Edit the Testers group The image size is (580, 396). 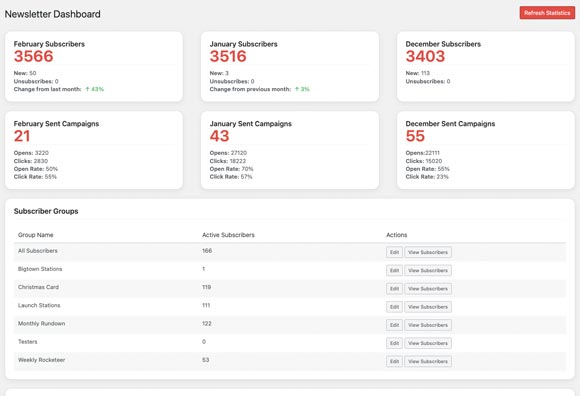(x=394, y=343)
